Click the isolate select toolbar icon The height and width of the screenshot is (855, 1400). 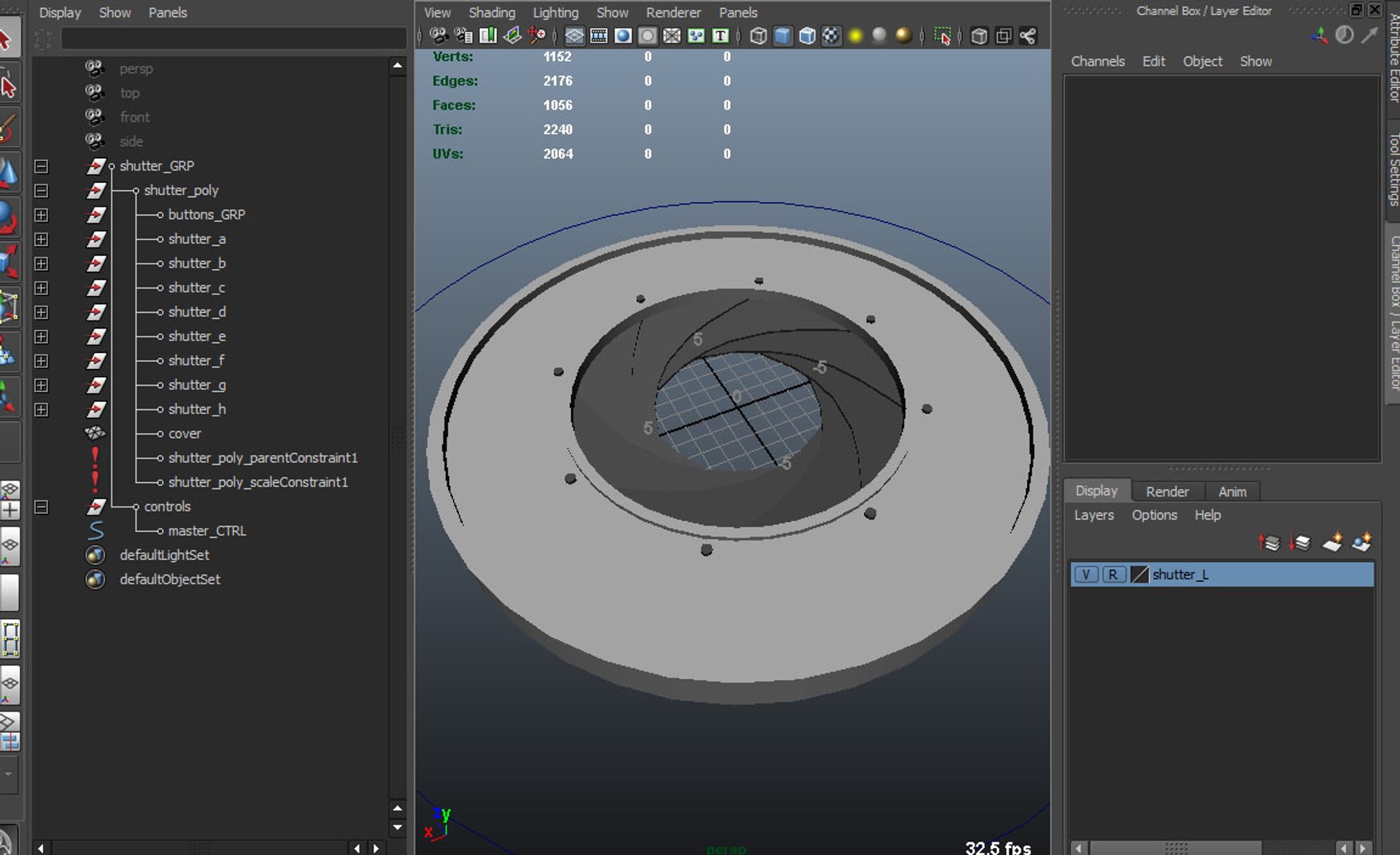942,36
